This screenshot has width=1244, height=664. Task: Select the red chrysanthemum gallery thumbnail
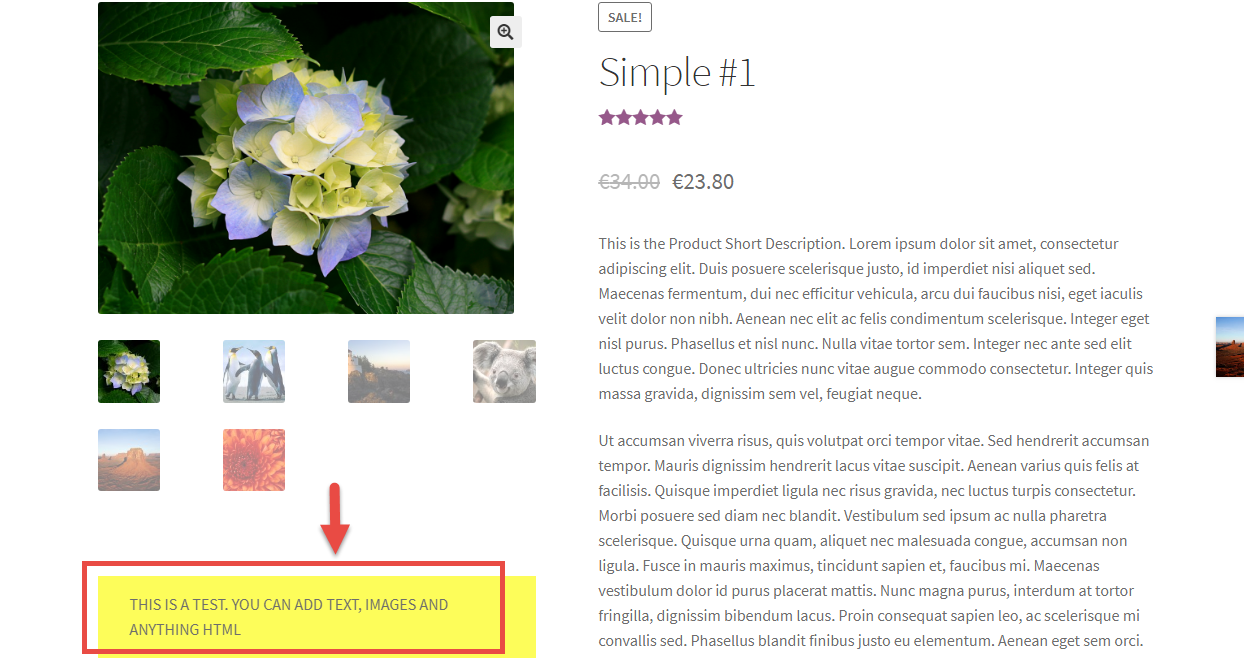pos(254,460)
